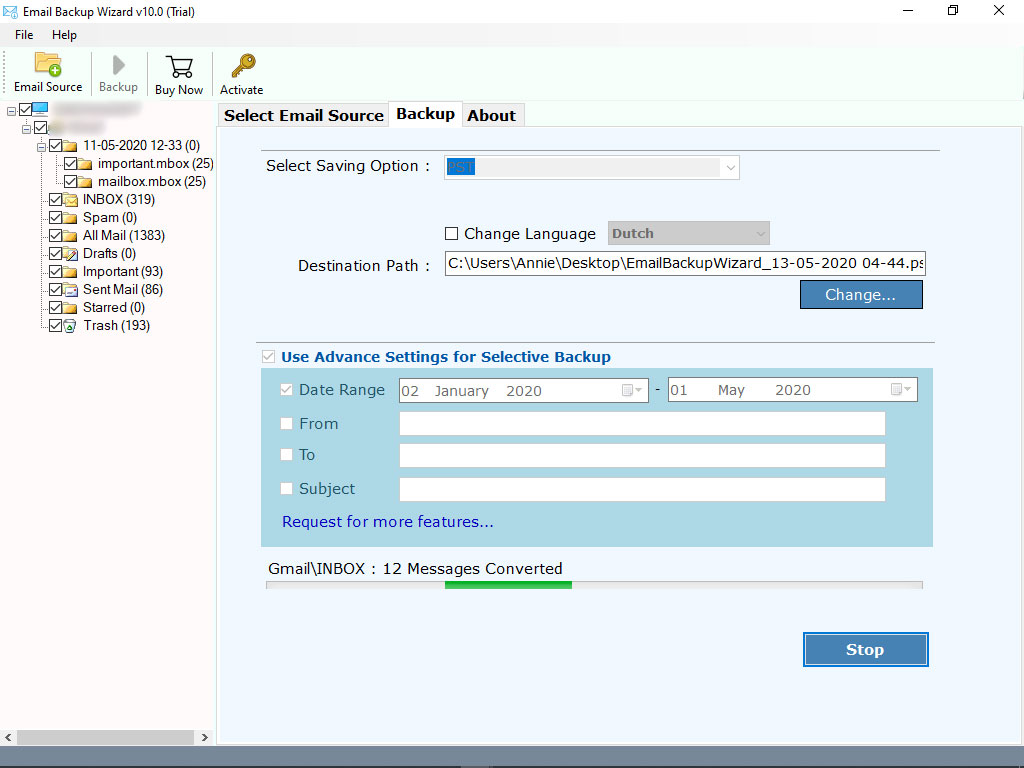Switch to the About tab
Screen dimensions: 1024x768
click(x=493, y=115)
